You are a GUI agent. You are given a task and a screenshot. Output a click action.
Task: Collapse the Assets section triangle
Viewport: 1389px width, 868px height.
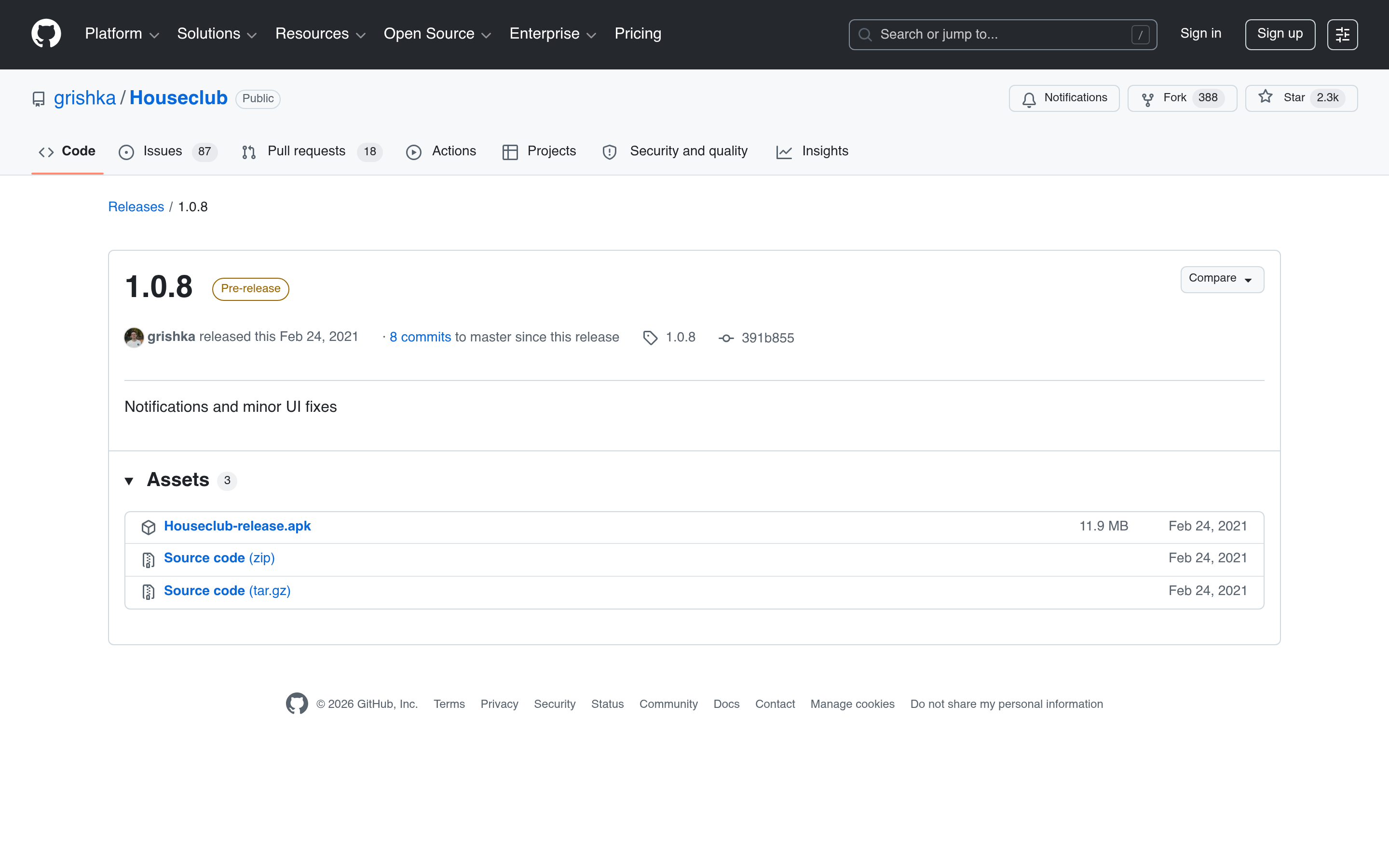pyautogui.click(x=129, y=481)
